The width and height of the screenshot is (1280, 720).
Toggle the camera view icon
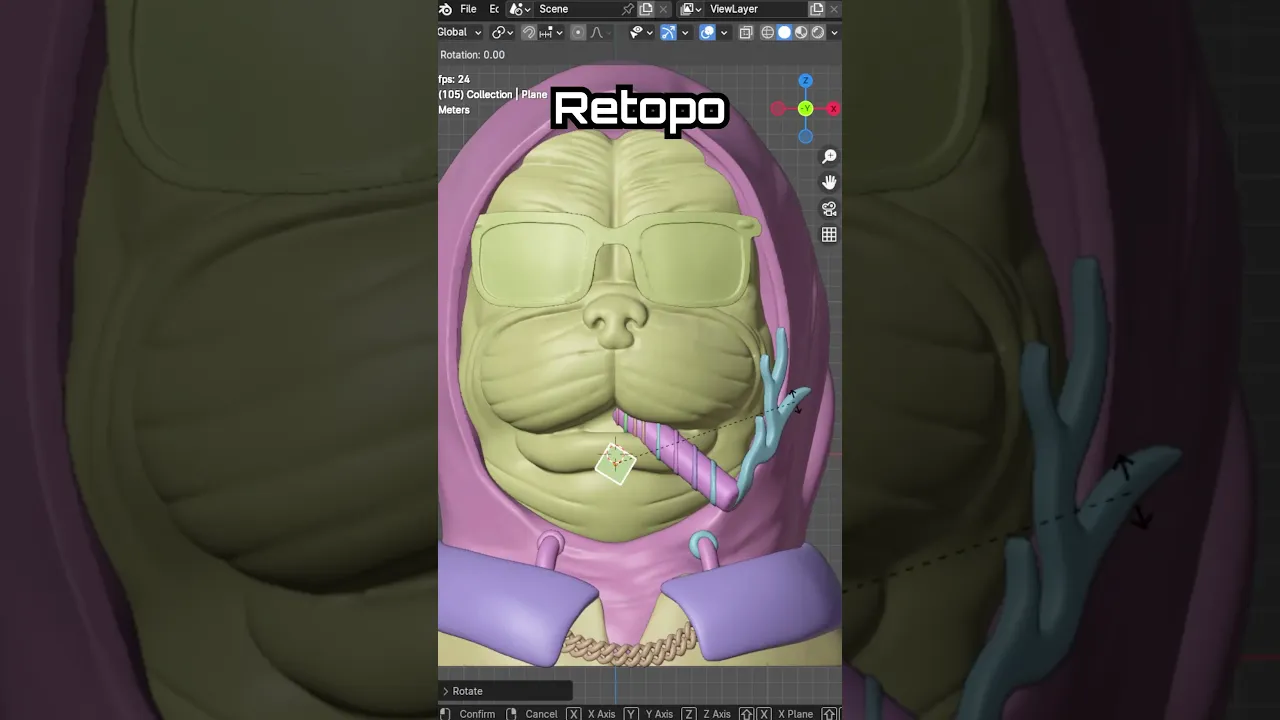(x=829, y=209)
